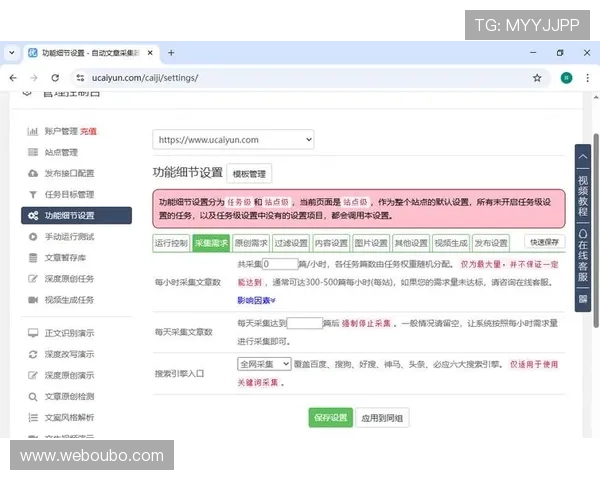Screen dimensions: 600x480
Task: Click the 功能细节设置 gears icon
Action: pos(33,216)
